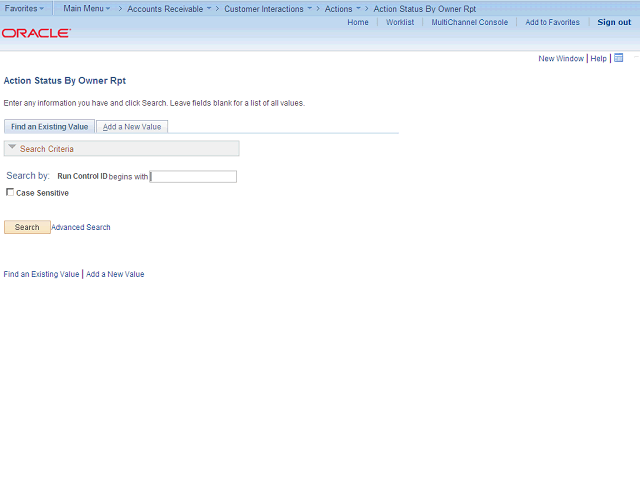Select the Find an Existing Value tab
The height and width of the screenshot is (480, 640).
pos(49,127)
